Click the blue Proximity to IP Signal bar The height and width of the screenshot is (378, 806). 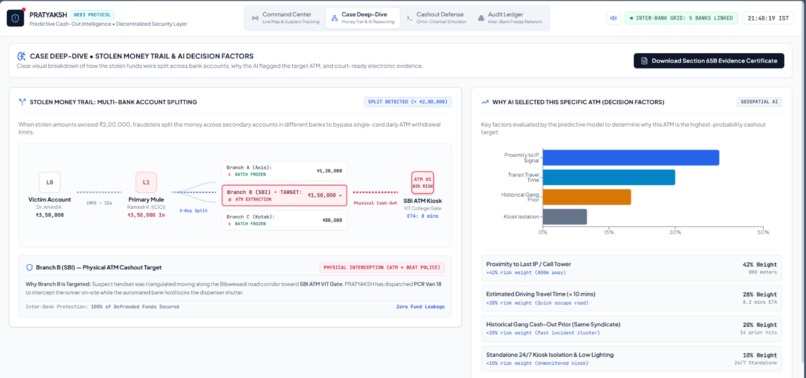point(631,158)
